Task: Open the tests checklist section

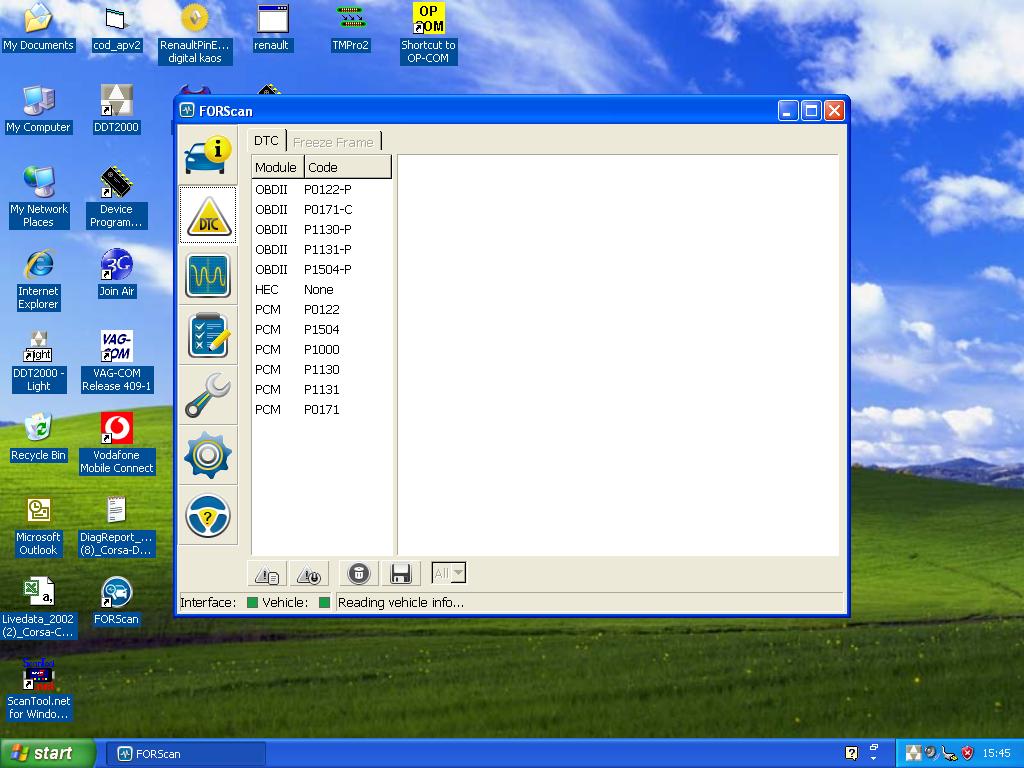Action: 208,335
